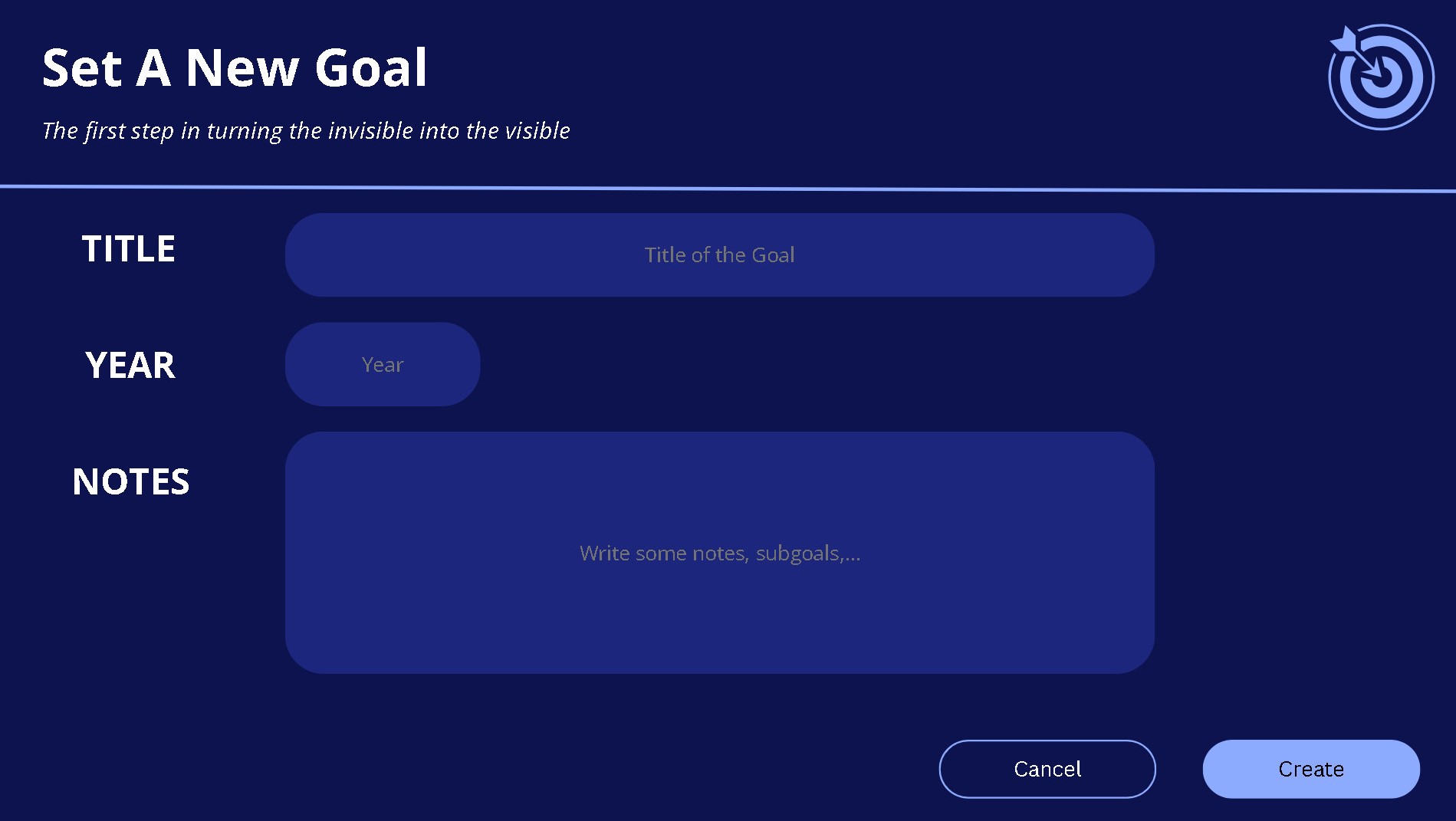The image size is (1456, 821).
Task: Create the new goal
Action: click(1311, 769)
